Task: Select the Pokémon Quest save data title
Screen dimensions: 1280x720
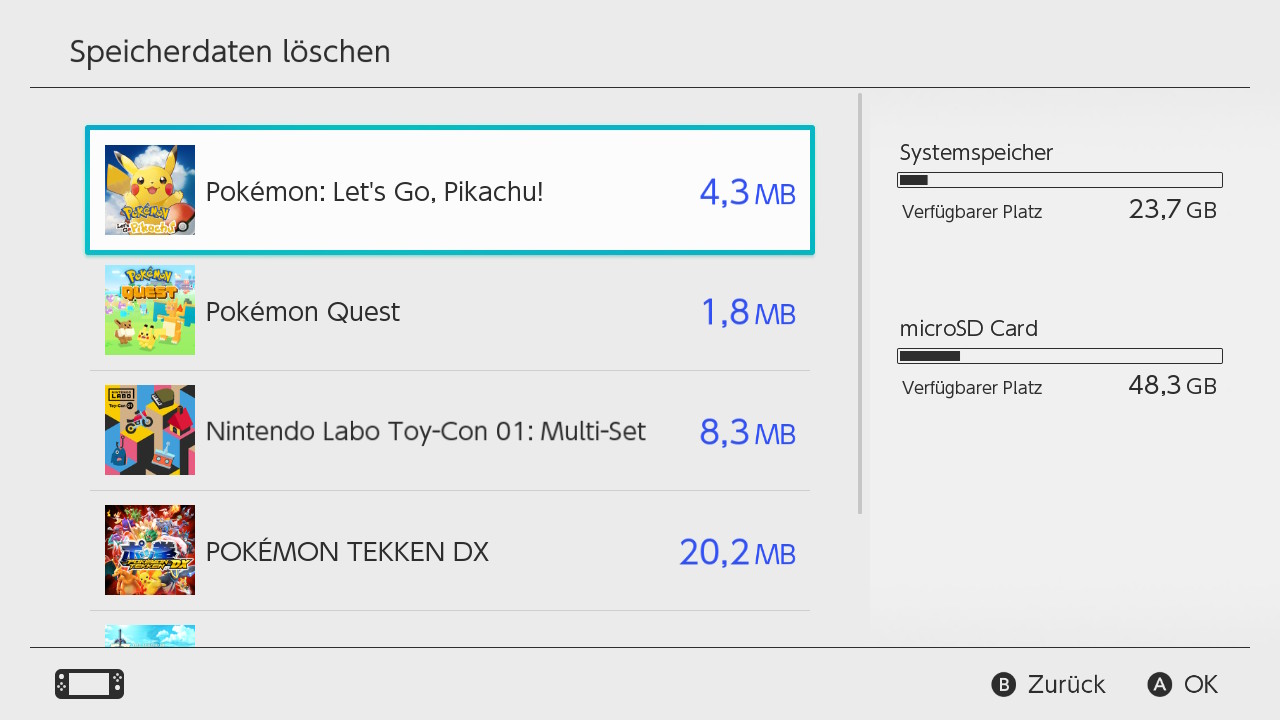Action: click(302, 312)
